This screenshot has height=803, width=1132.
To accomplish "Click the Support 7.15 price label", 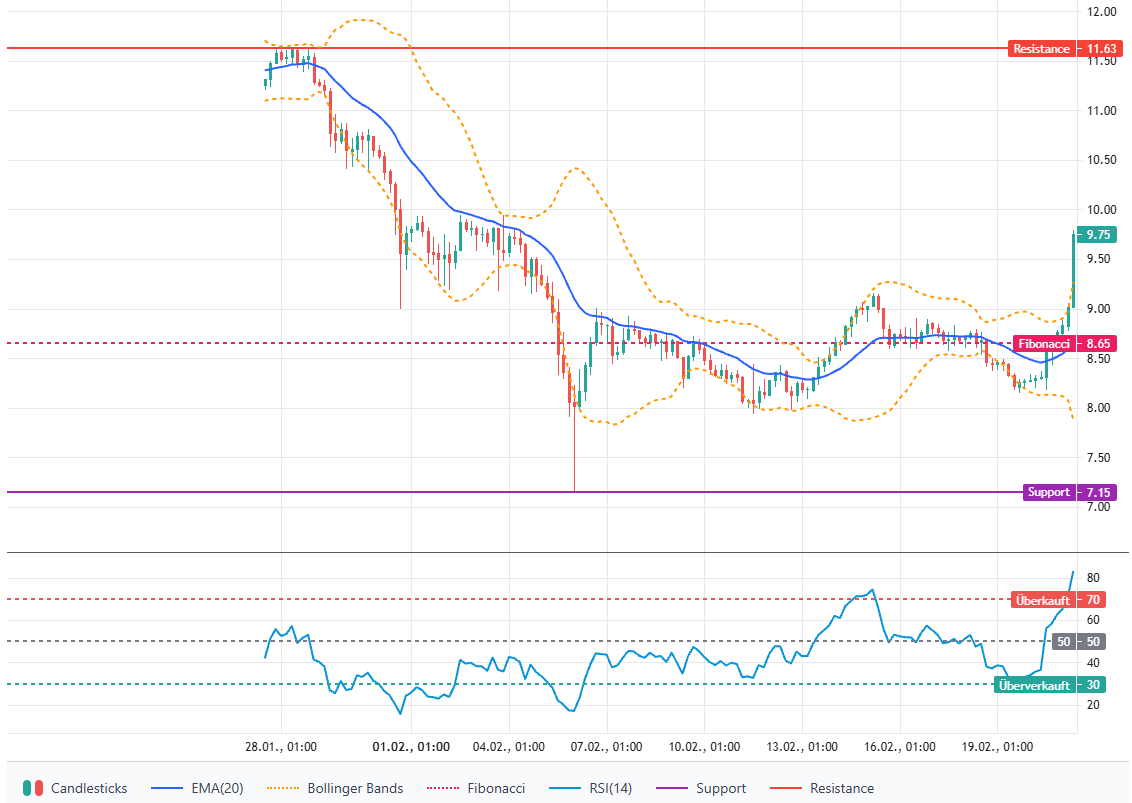I will tap(1071, 492).
